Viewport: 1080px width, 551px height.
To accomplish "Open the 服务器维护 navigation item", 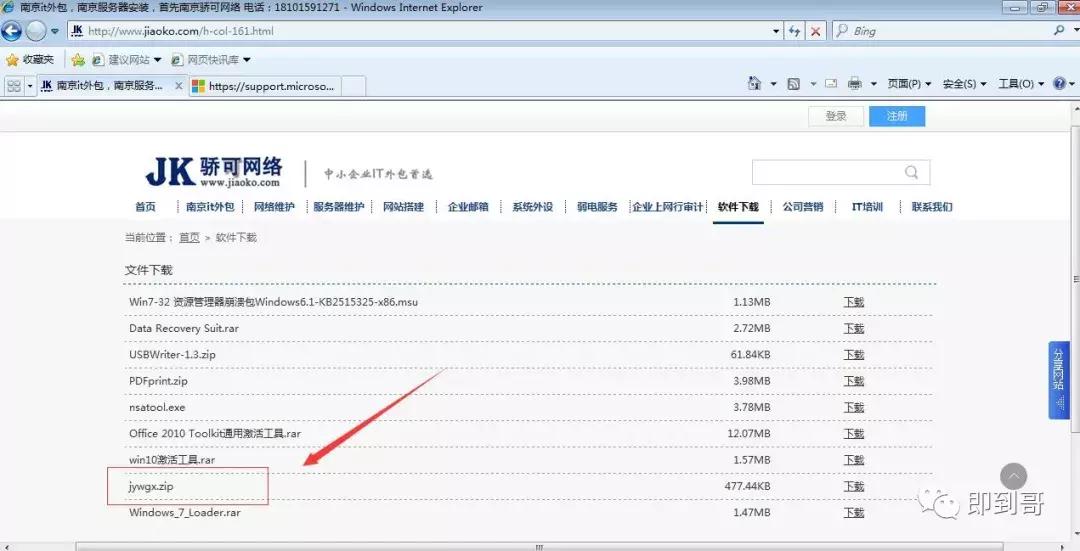I will click(x=338, y=207).
